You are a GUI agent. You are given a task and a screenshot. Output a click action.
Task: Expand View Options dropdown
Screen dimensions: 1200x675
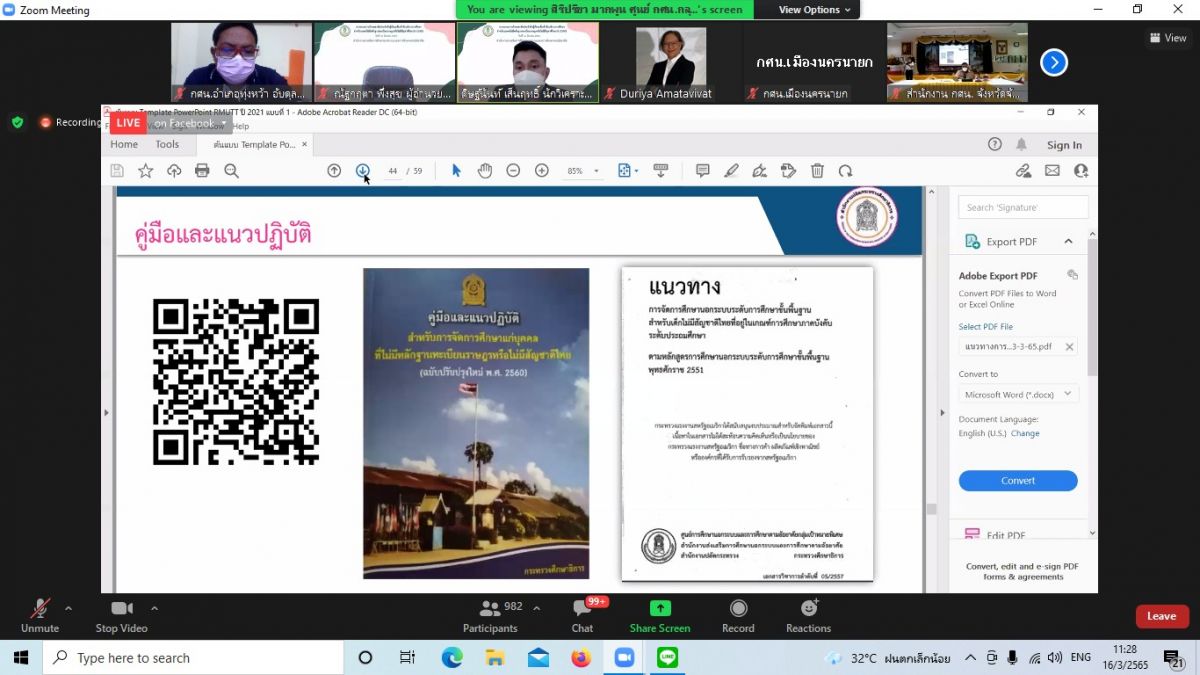(815, 10)
